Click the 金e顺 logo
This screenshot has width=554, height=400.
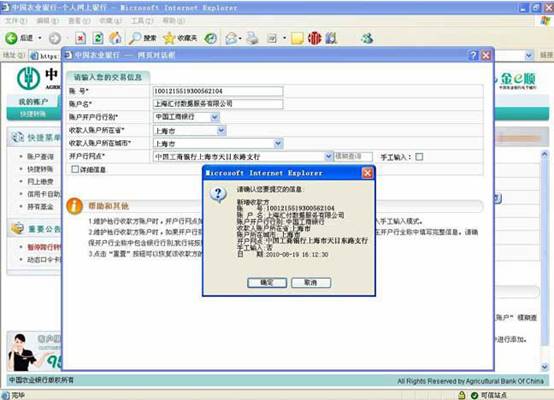pyautogui.click(x=518, y=80)
